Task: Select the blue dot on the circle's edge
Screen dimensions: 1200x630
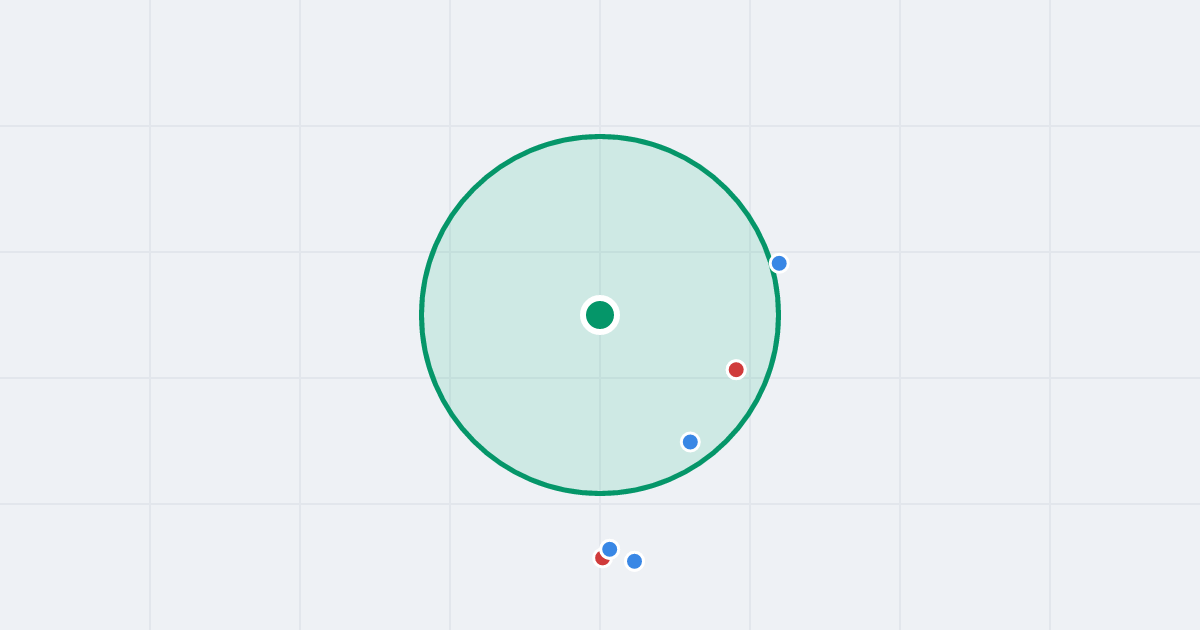Action: 779,263
